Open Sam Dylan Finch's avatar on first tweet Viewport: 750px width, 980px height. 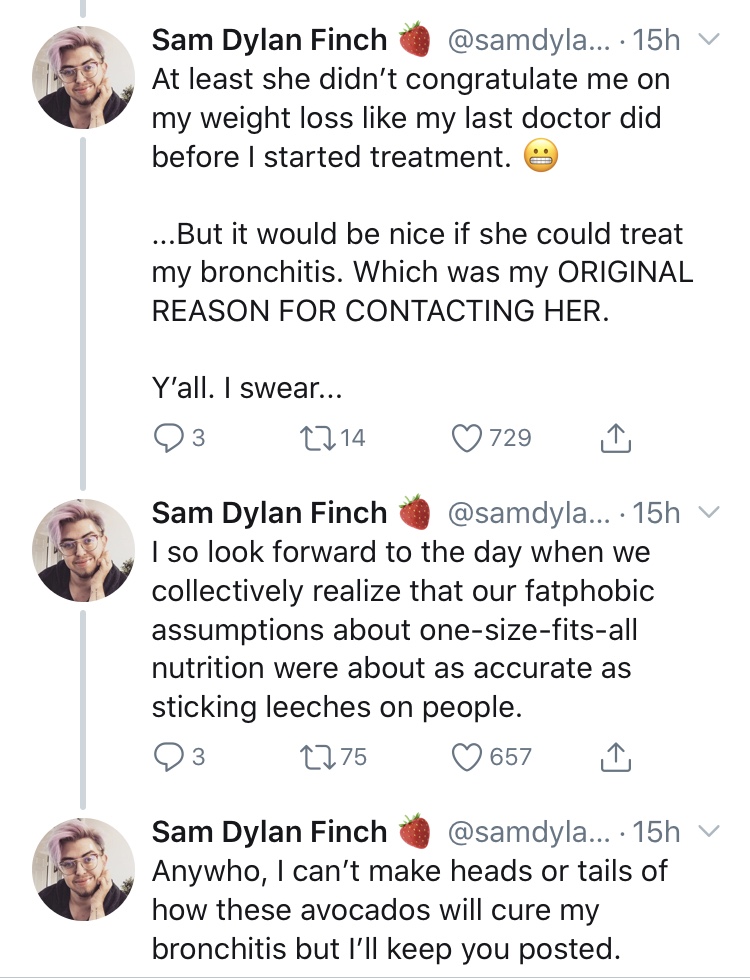pyautogui.click(x=83, y=78)
